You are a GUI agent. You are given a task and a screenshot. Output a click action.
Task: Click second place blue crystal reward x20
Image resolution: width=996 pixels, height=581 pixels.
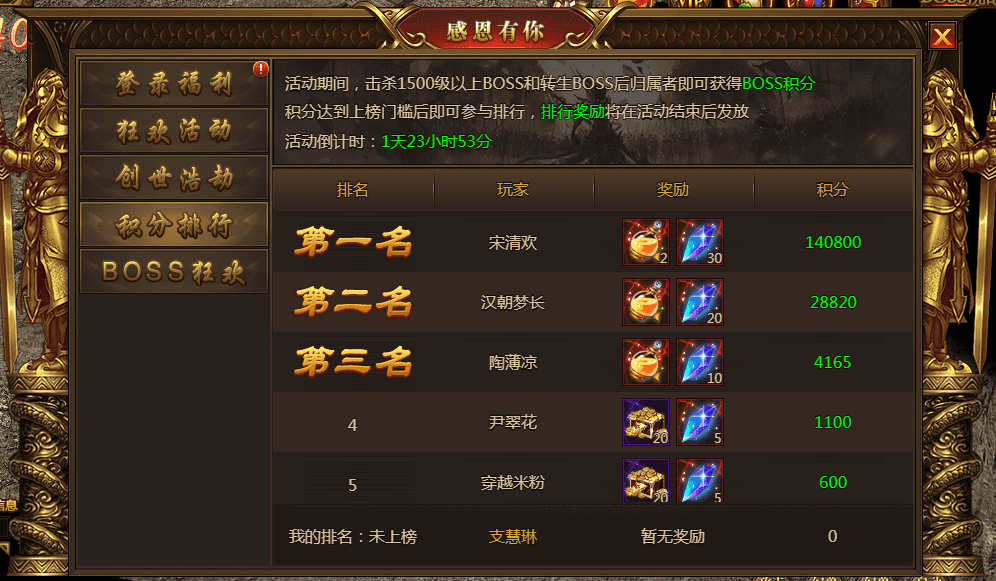pos(700,302)
